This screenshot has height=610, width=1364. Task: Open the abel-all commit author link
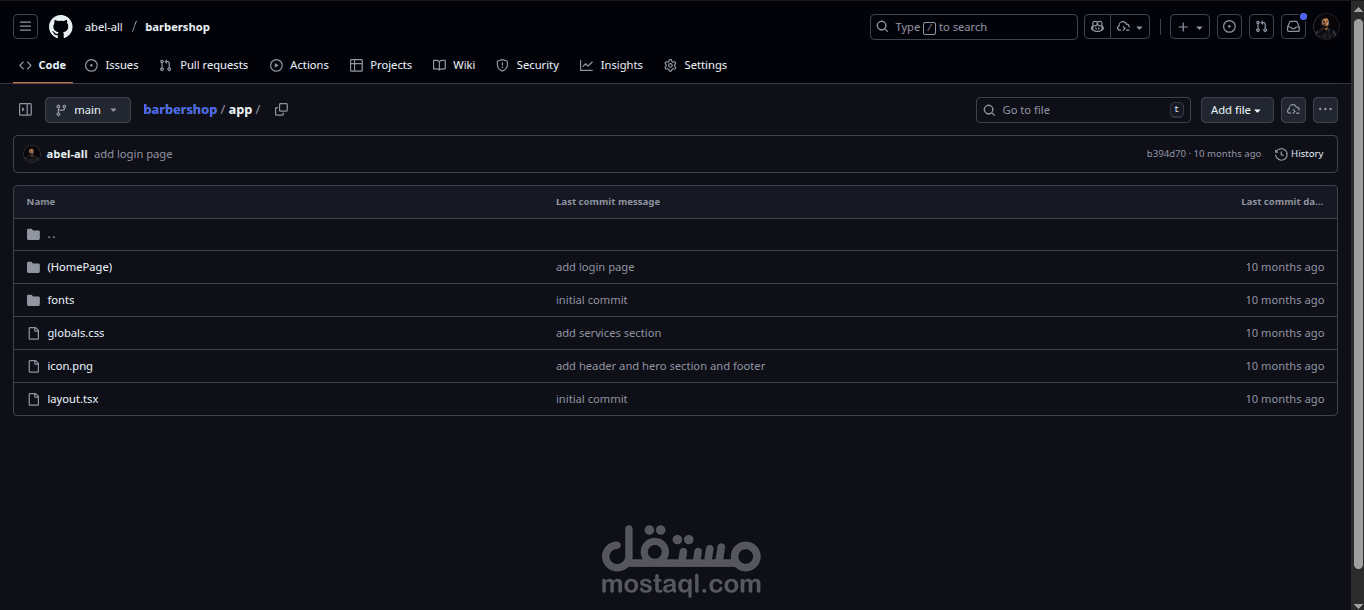tap(67, 154)
